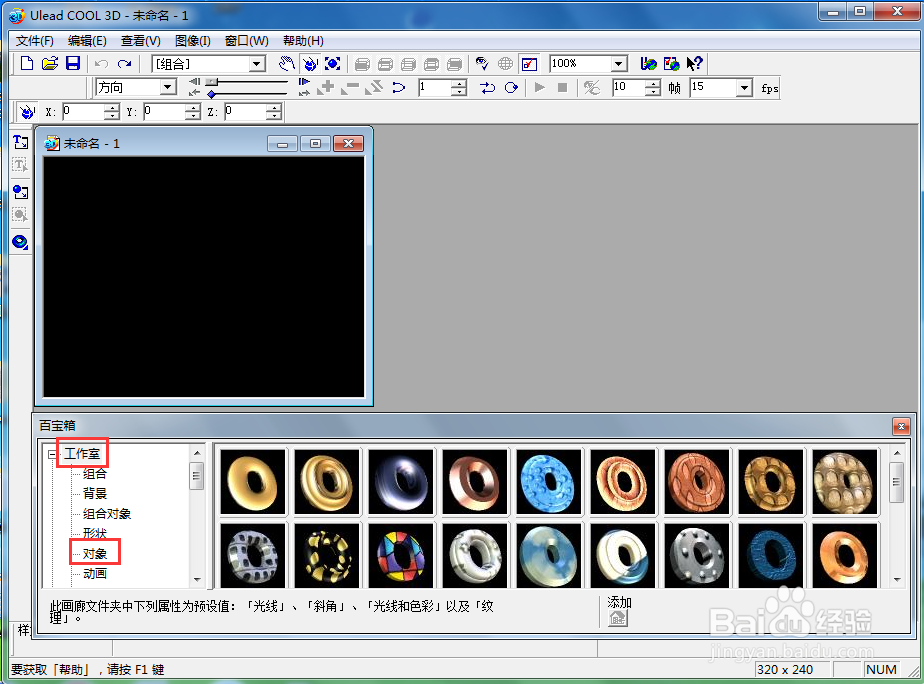Select the dark blue textured ring thumbnail
The width and height of the screenshot is (924, 684).
[x=771, y=556]
